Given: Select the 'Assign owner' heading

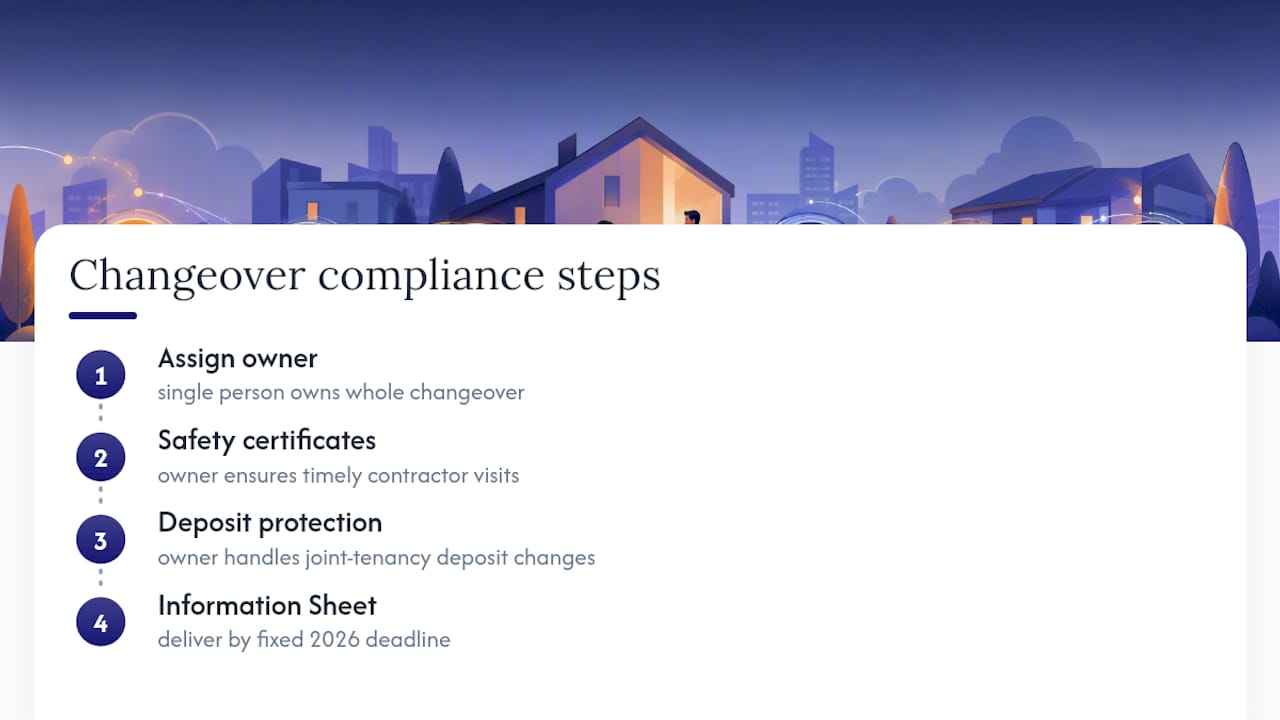Looking at the screenshot, I should point(238,358).
